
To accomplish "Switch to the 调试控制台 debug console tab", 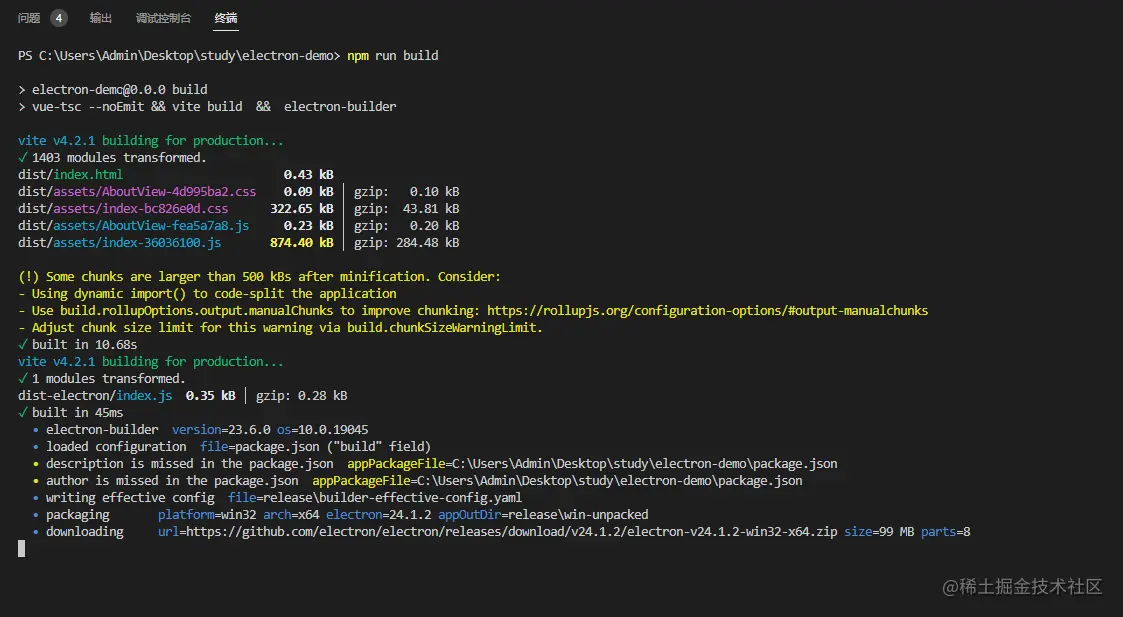I will (163, 18).
